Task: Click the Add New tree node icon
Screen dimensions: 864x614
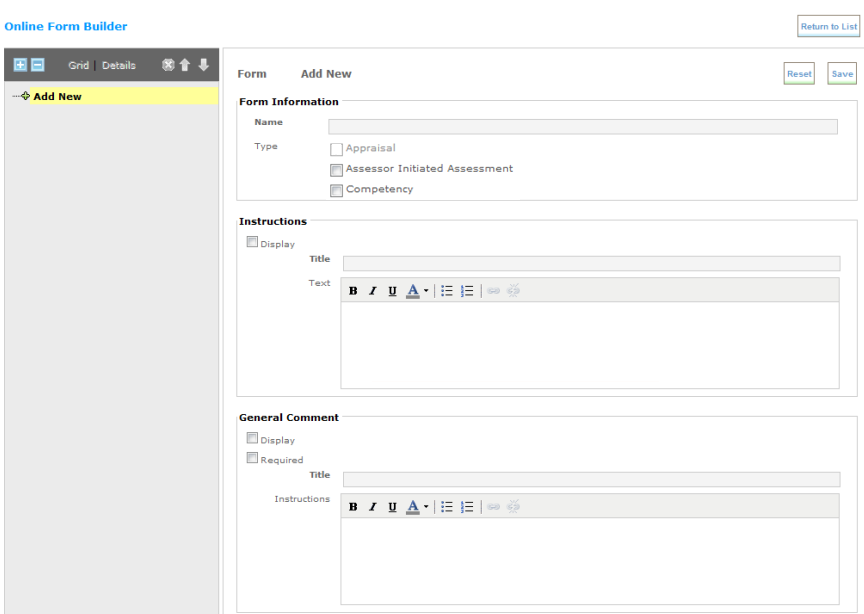Action: tap(25, 96)
